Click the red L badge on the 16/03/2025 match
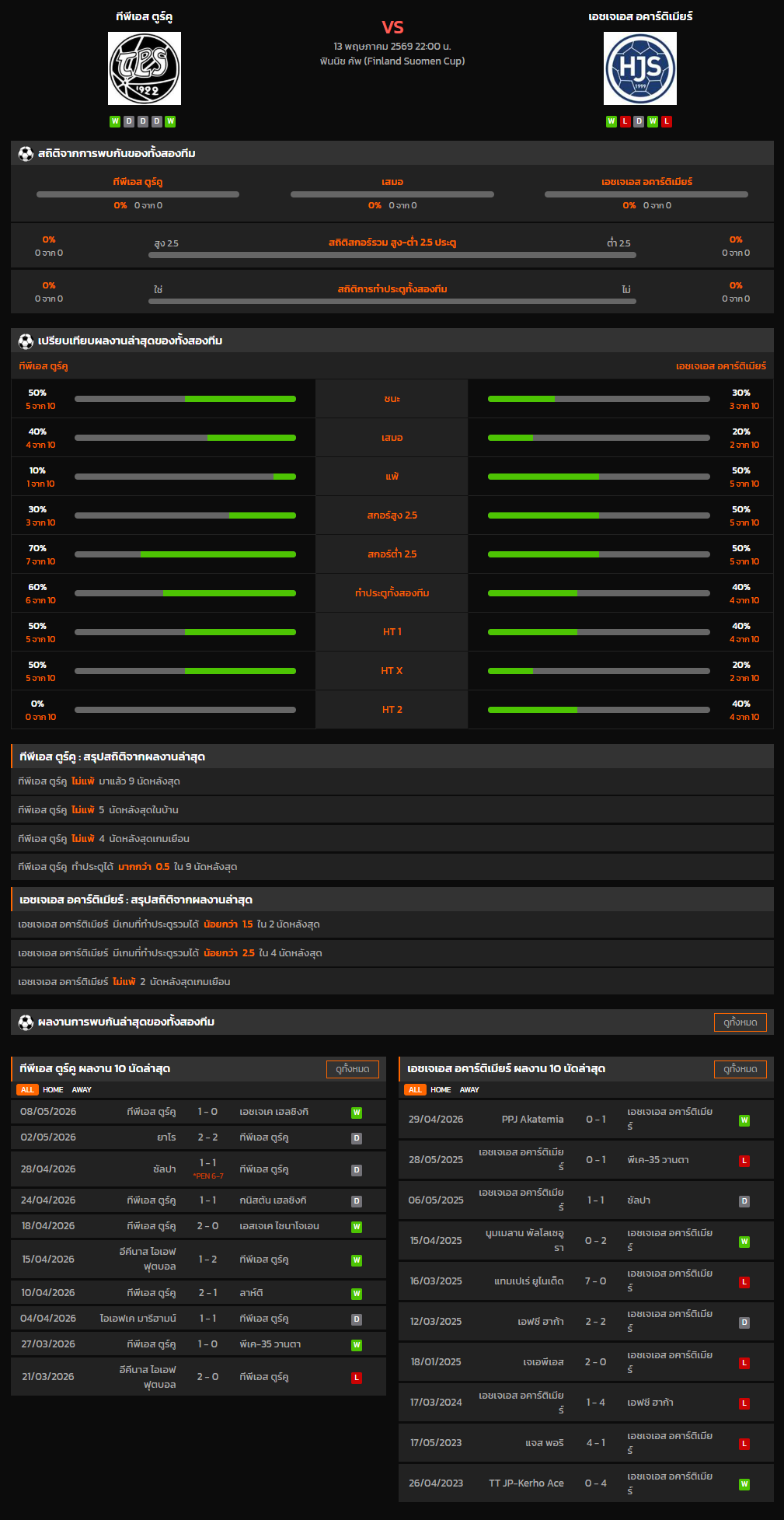784x1520 pixels. [x=744, y=1282]
